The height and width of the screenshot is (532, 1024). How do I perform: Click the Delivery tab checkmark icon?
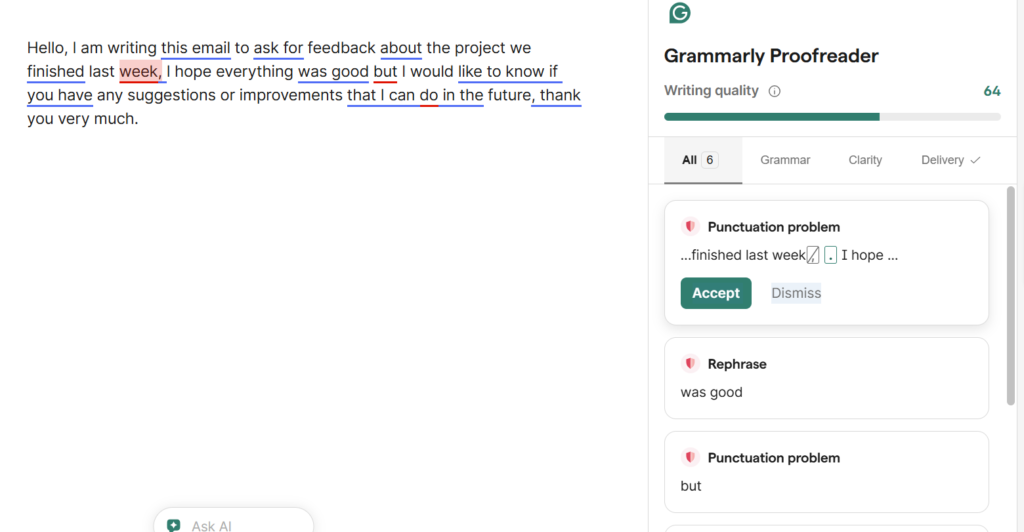(x=975, y=160)
